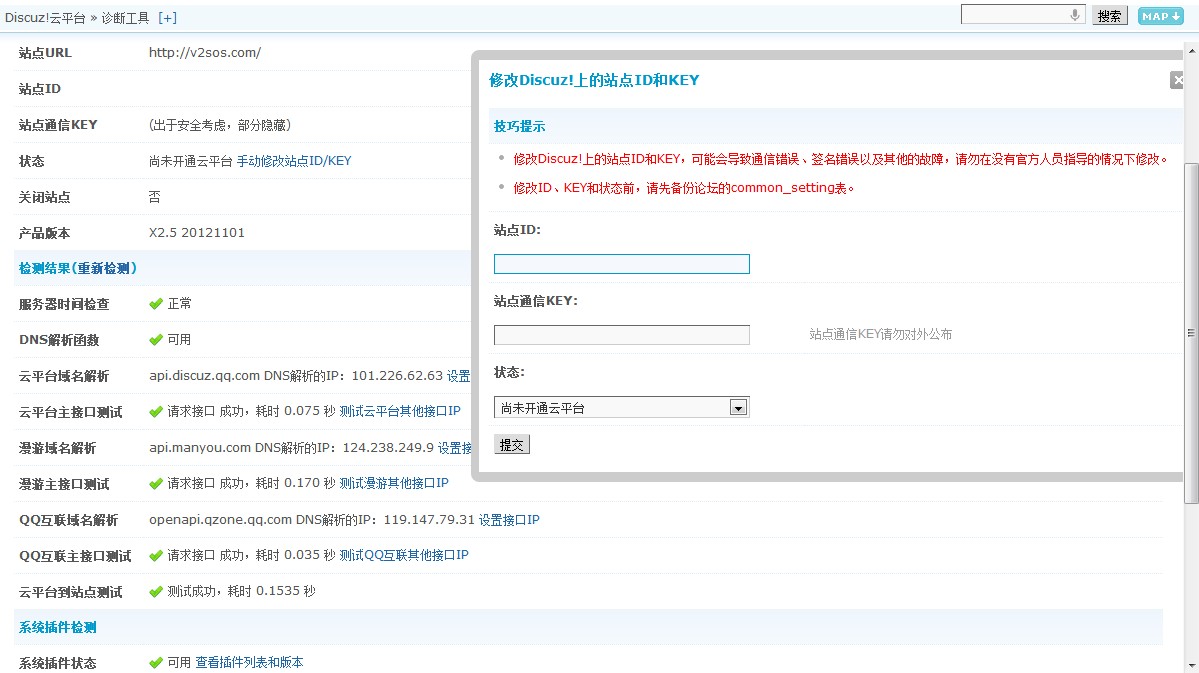Click the 关闭站点 row value 否
Screen dimensions: 1199x673
point(154,197)
